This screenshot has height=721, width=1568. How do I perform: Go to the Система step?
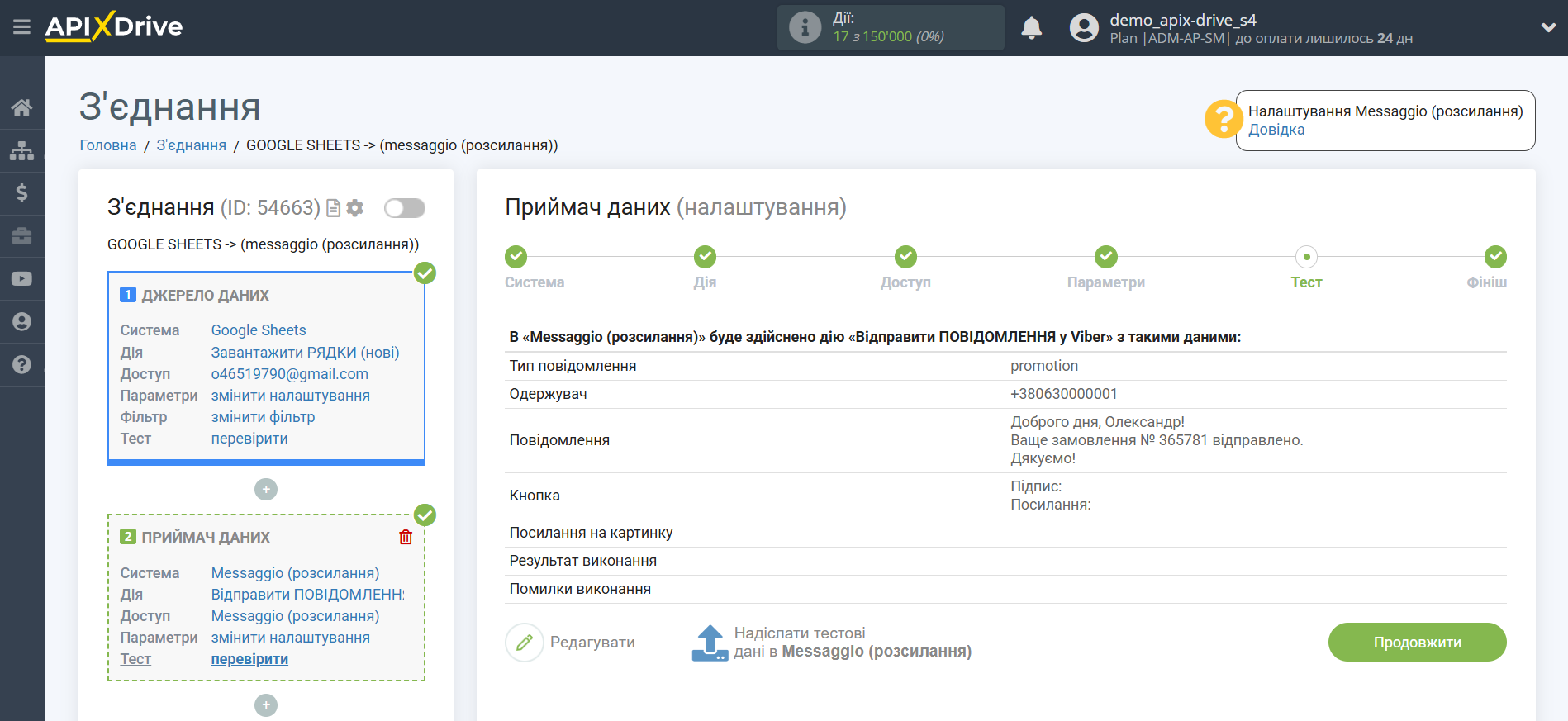(516, 257)
